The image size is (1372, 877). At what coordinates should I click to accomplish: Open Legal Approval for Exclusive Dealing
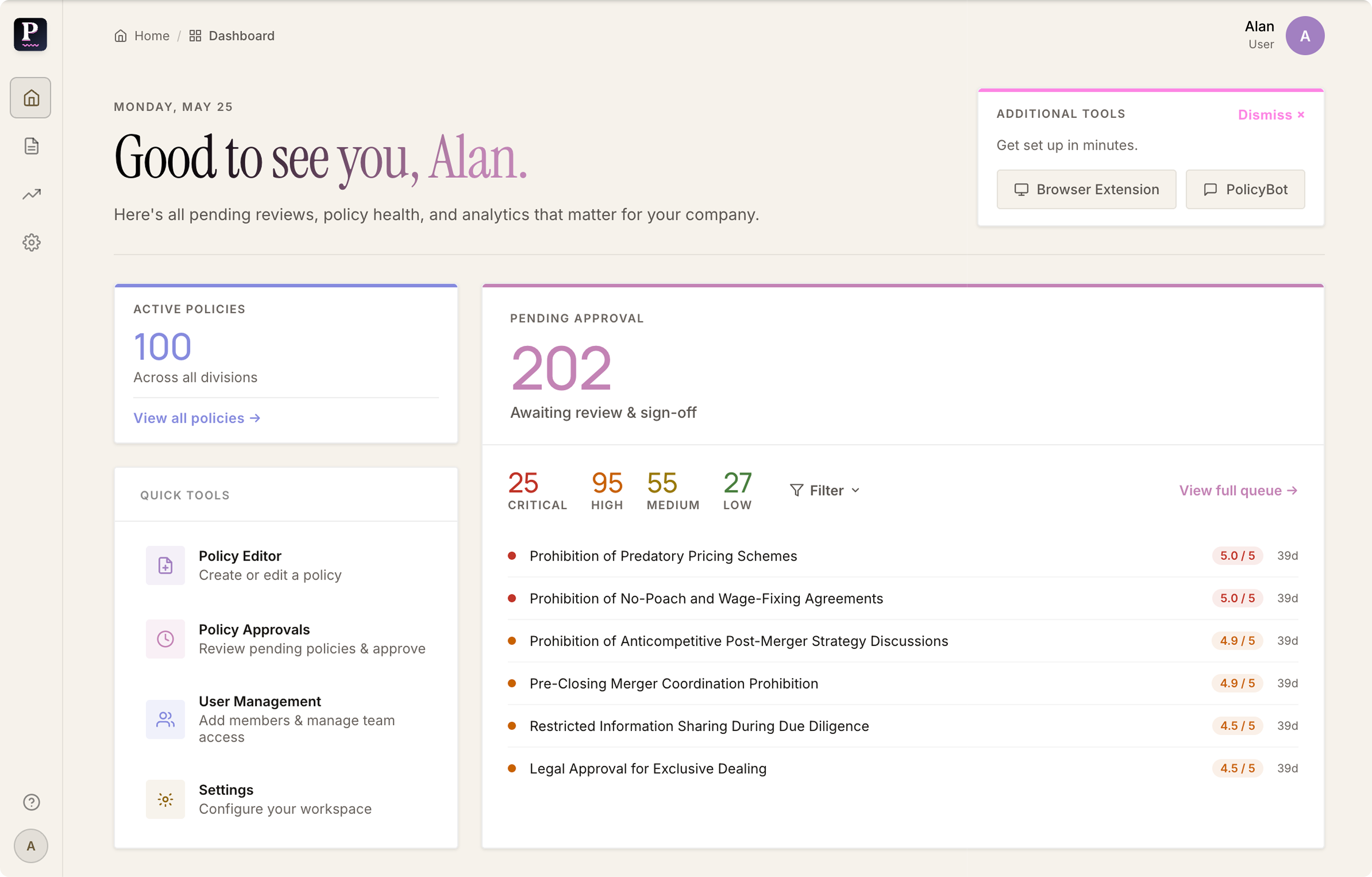click(x=902, y=769)
